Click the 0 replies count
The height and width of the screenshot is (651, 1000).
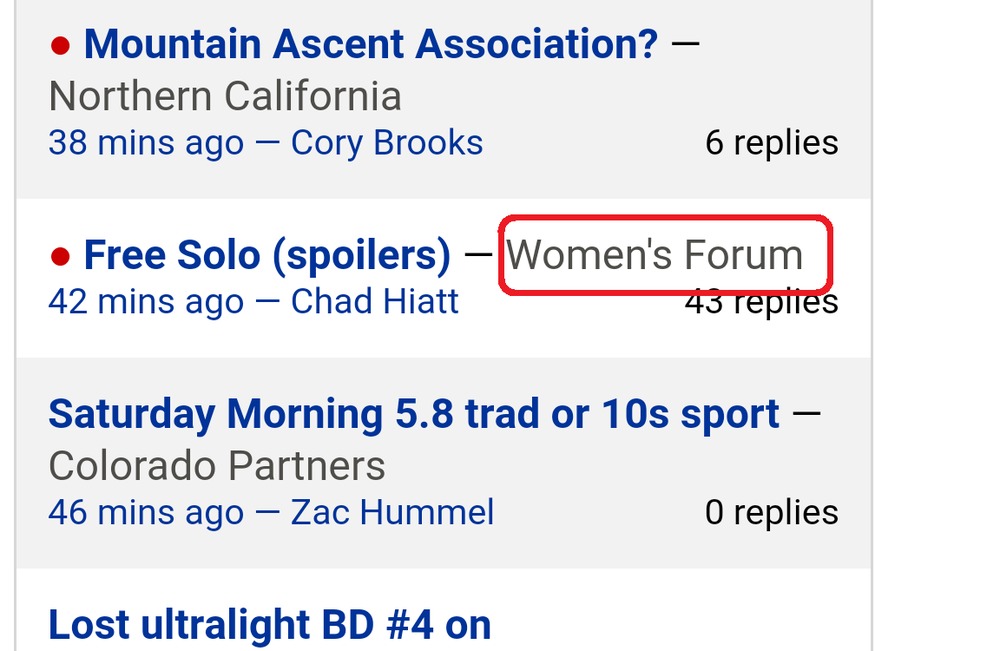point(771,513)
